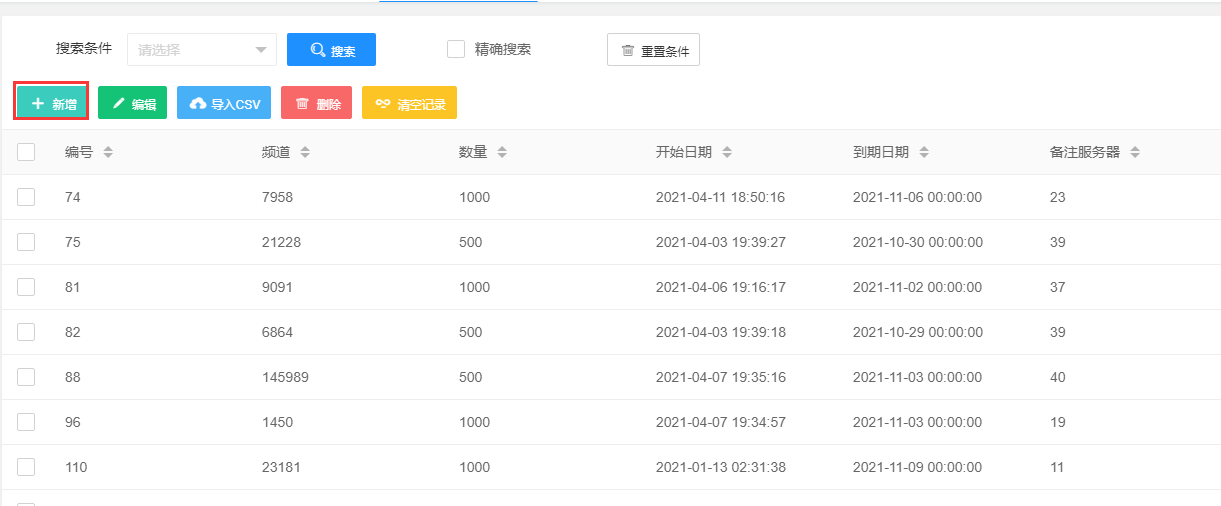Click expiry date 2021-10-30 00:00:00

pyautogui.click(x=918, y=242)
